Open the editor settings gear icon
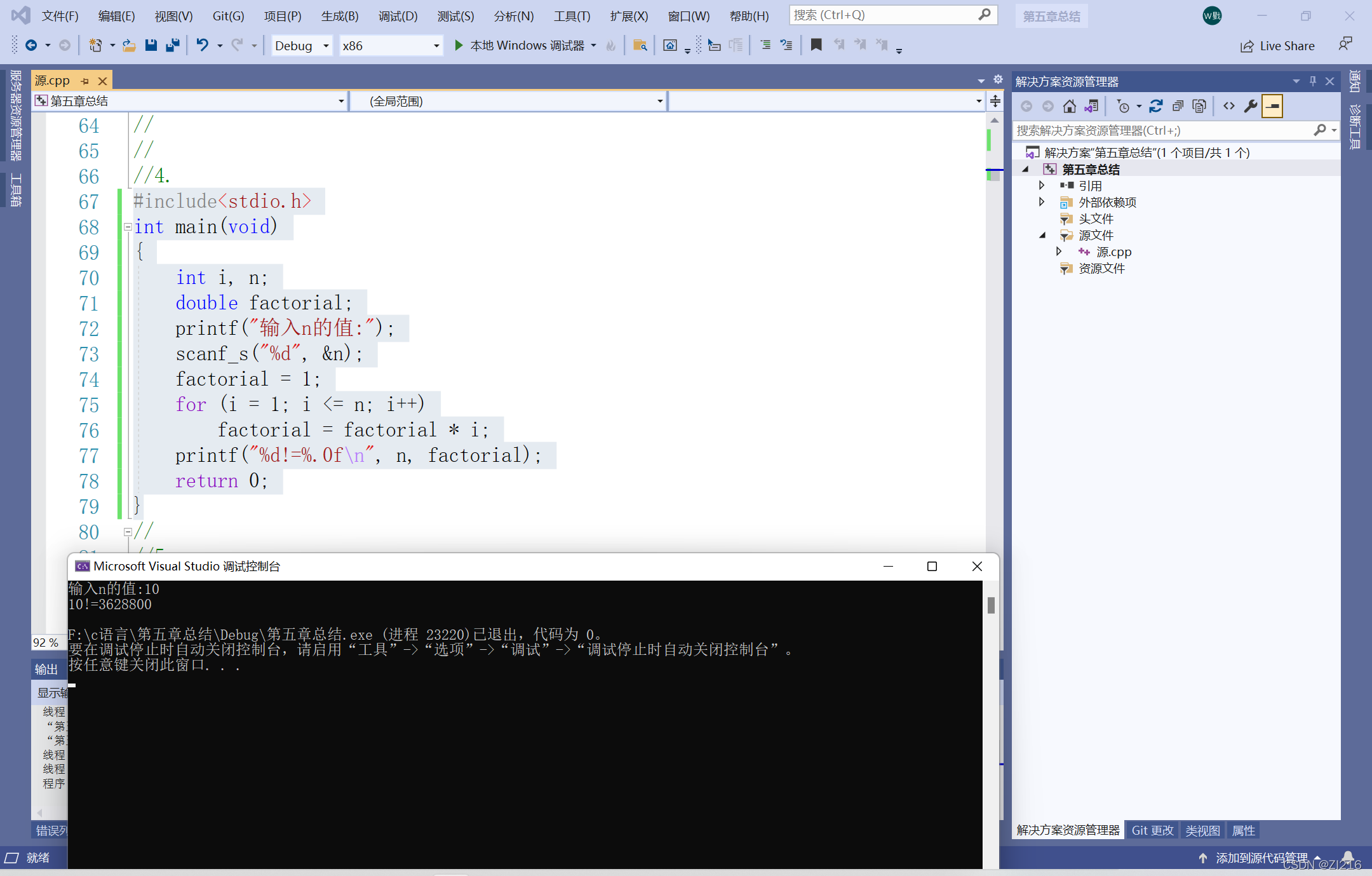Viewport: 1372px width, 876px height. pos(998,80)
